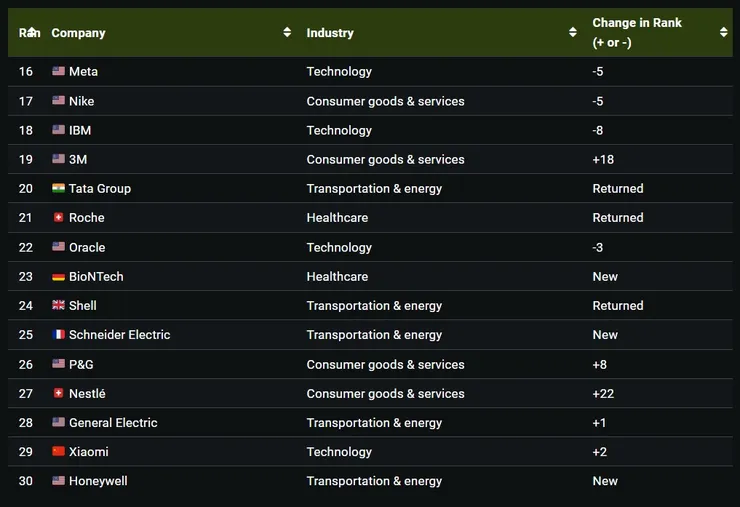Select the Roche company name
This screenshot has width=740, height=507.
[87, 218]
